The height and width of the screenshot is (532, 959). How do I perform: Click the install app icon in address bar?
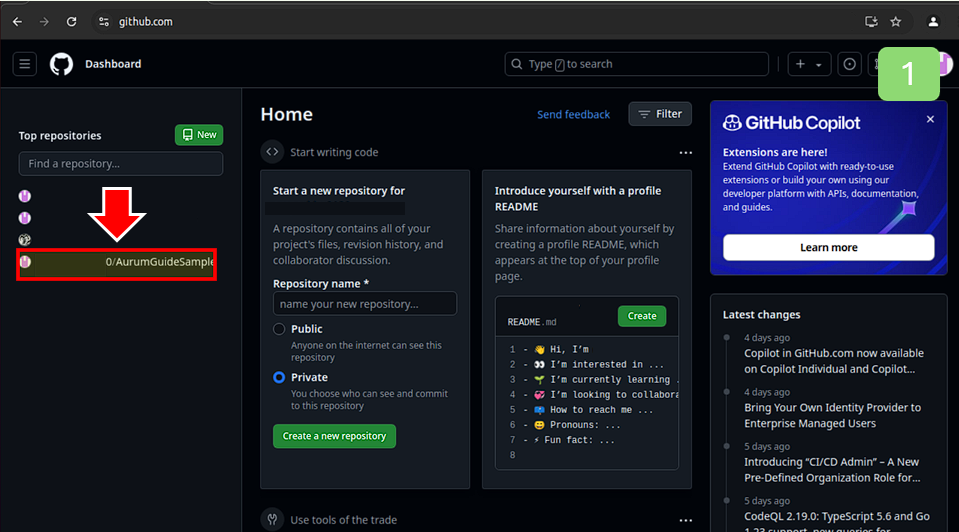pyautogui.click(x=871, y=21)
